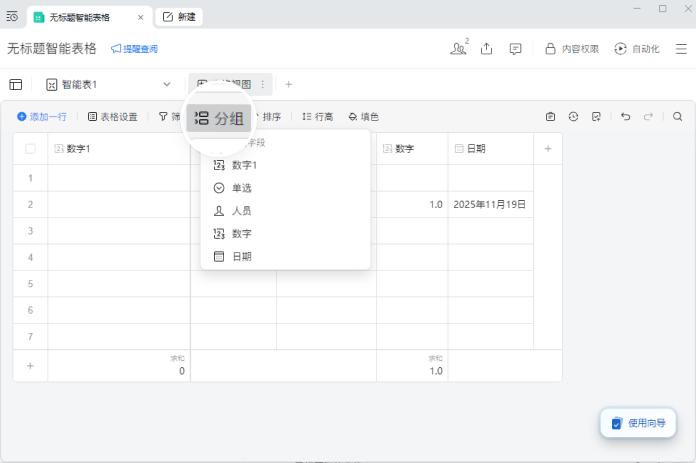The image size is (696, 463).
Task: Open the collaborators icon
Action: click(x=459, y=48)
